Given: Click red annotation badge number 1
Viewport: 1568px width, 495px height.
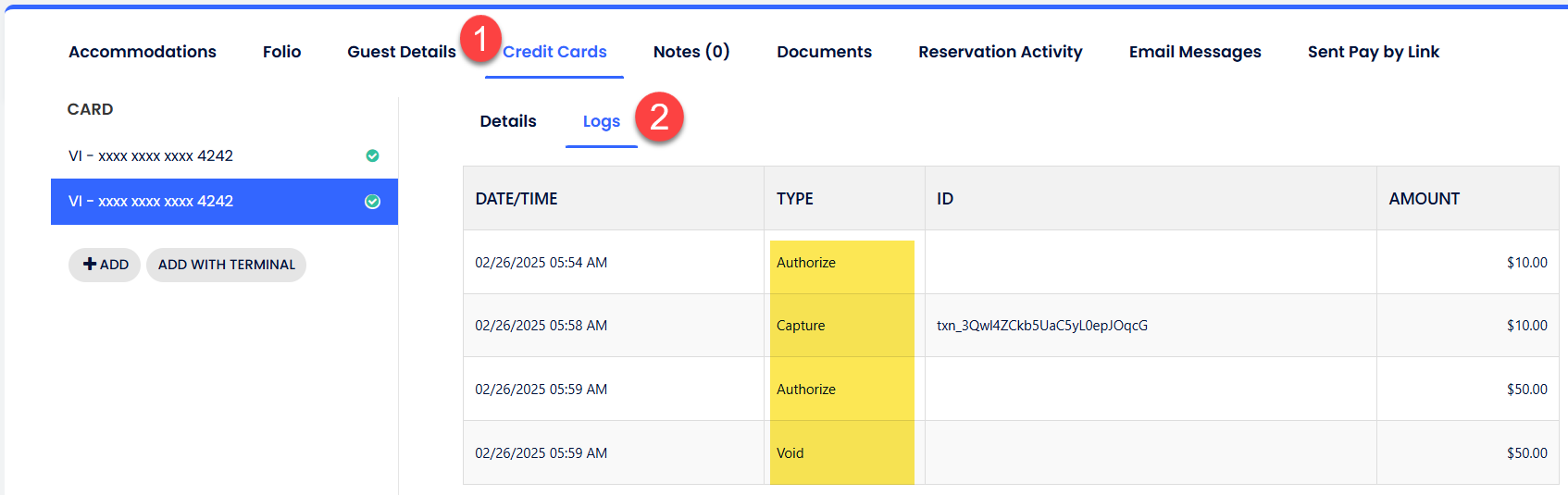Looking at the screenshot, I should [x=480, y=40].
